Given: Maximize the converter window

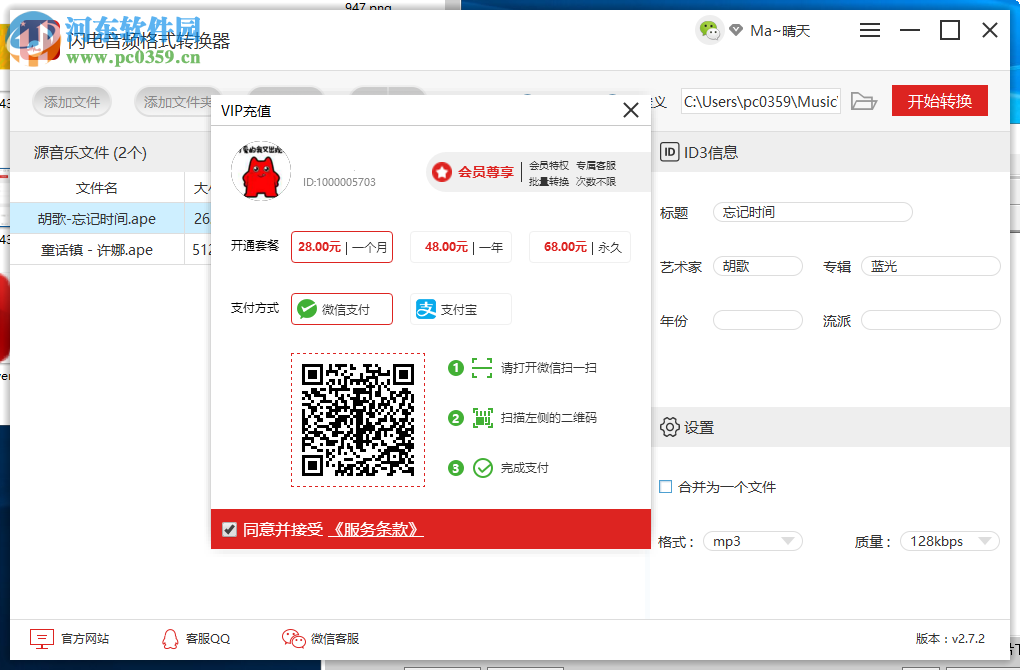Looking at the screenshot, I should point(950,30).
